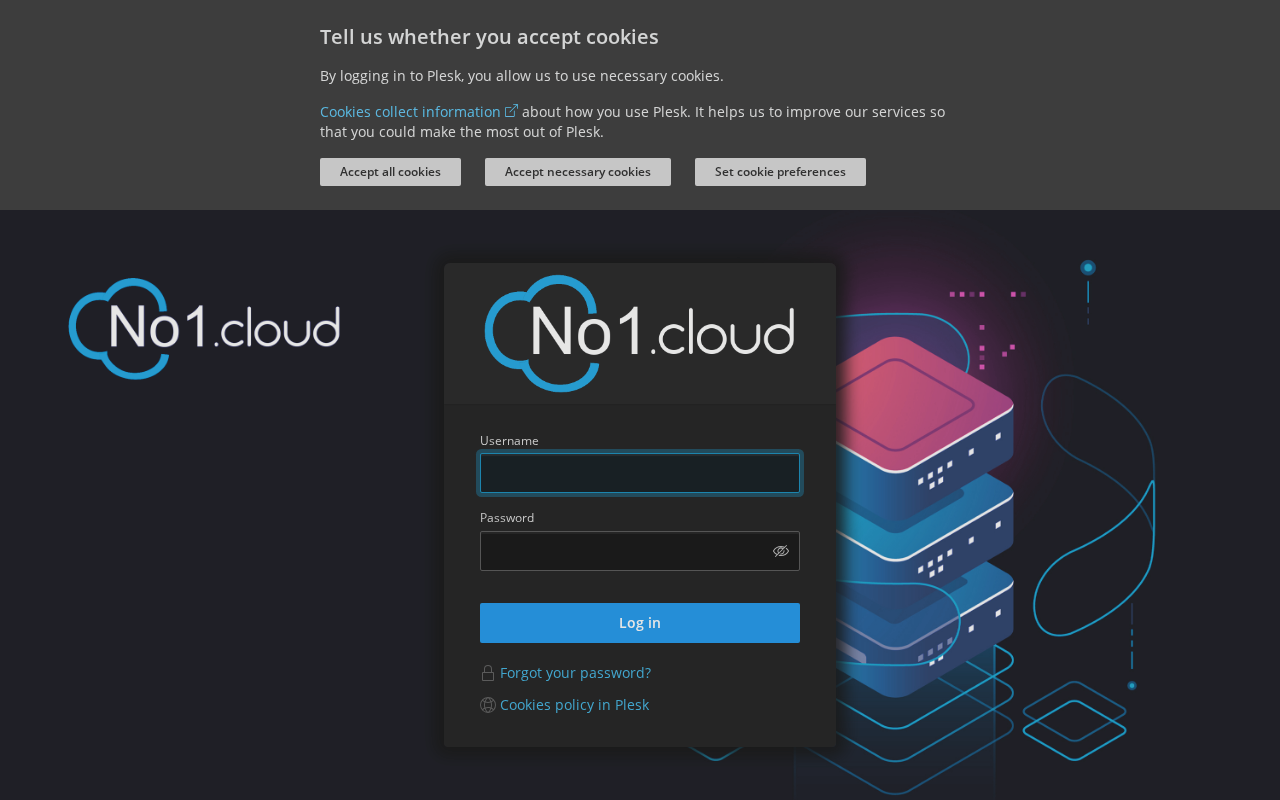
Task: Click the external link icon beside Cookies collect information
Action: 512,111
